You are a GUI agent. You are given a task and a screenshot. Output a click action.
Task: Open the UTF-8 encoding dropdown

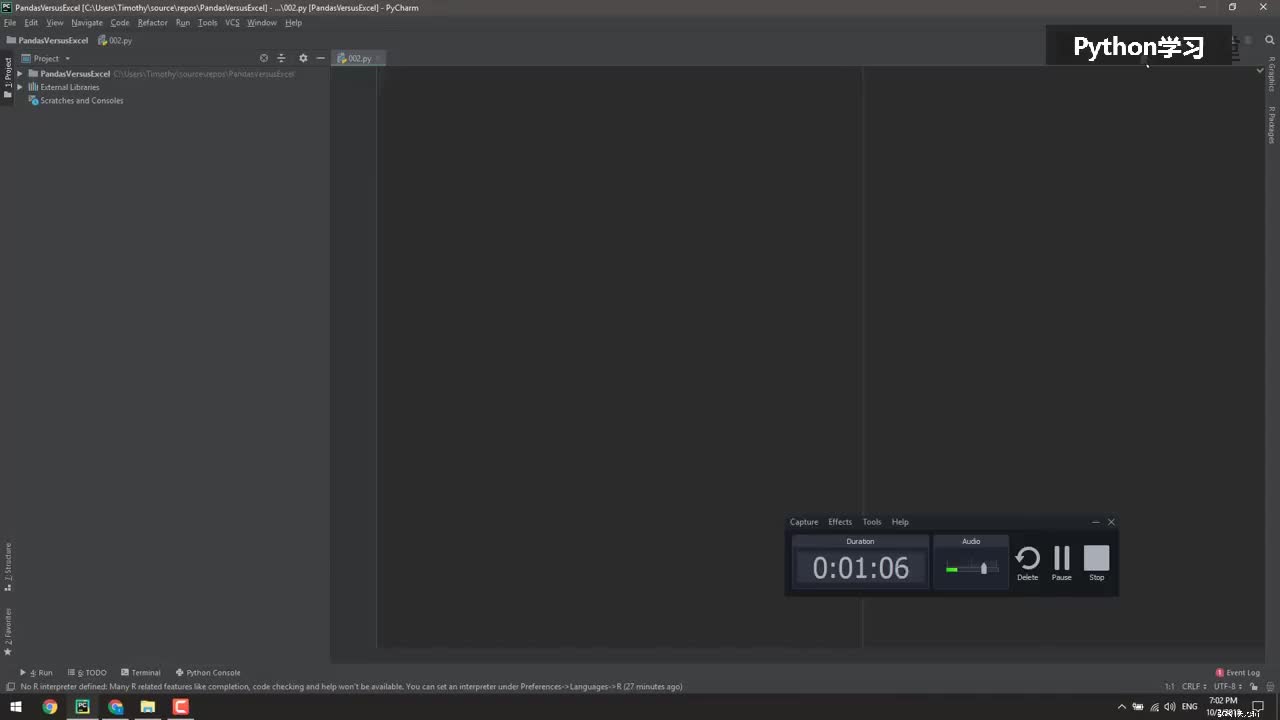1227,687
